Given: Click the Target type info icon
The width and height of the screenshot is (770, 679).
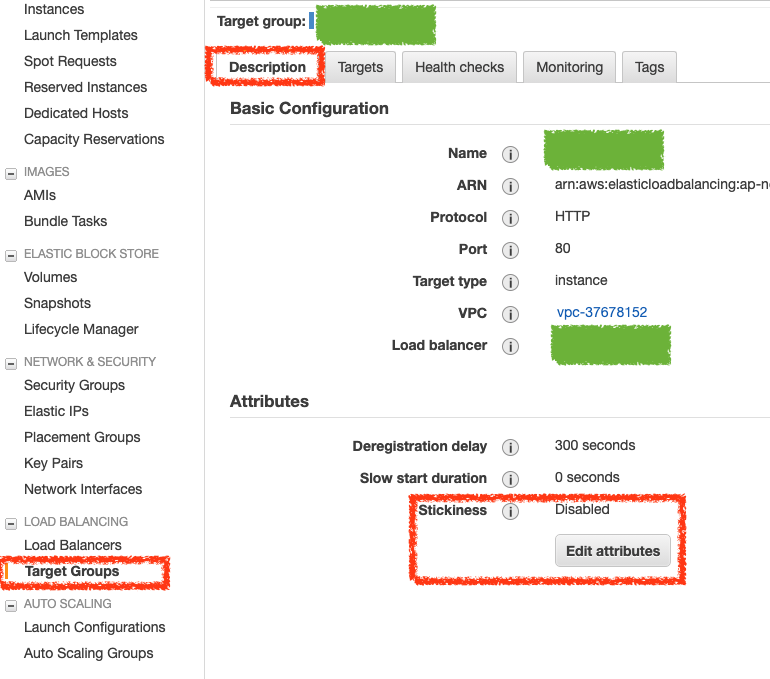Looking at the screenshot, I should [x=510, y=282].
